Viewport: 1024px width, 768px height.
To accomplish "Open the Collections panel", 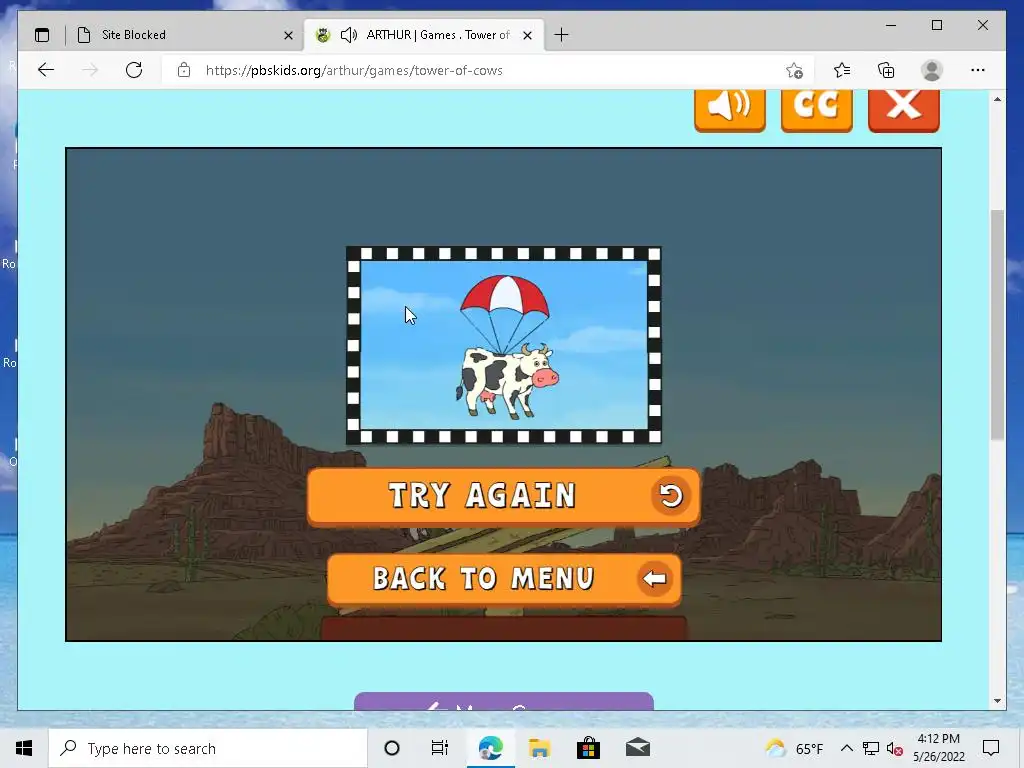I will pos(886,70).
